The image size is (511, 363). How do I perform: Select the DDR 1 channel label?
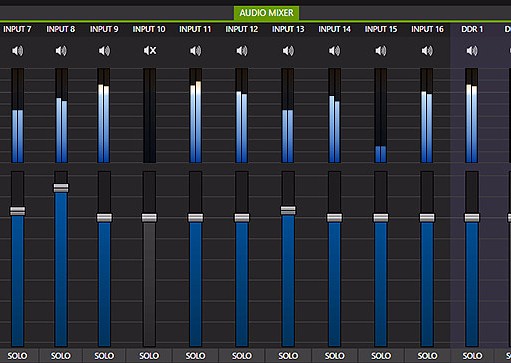coord(472,29)
